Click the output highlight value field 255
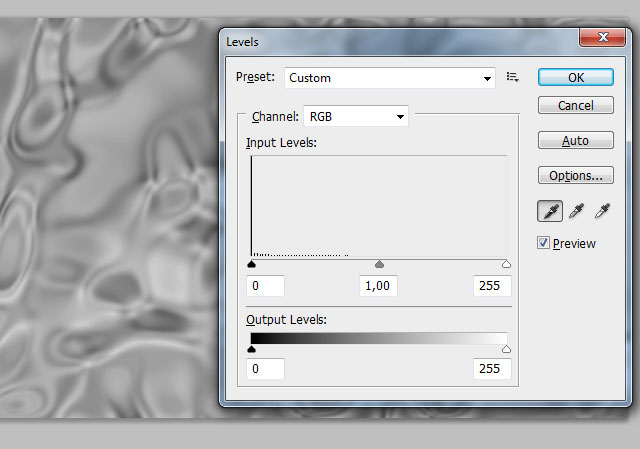The width and height of the screenshot is (640, 449). tap(492, 369)
